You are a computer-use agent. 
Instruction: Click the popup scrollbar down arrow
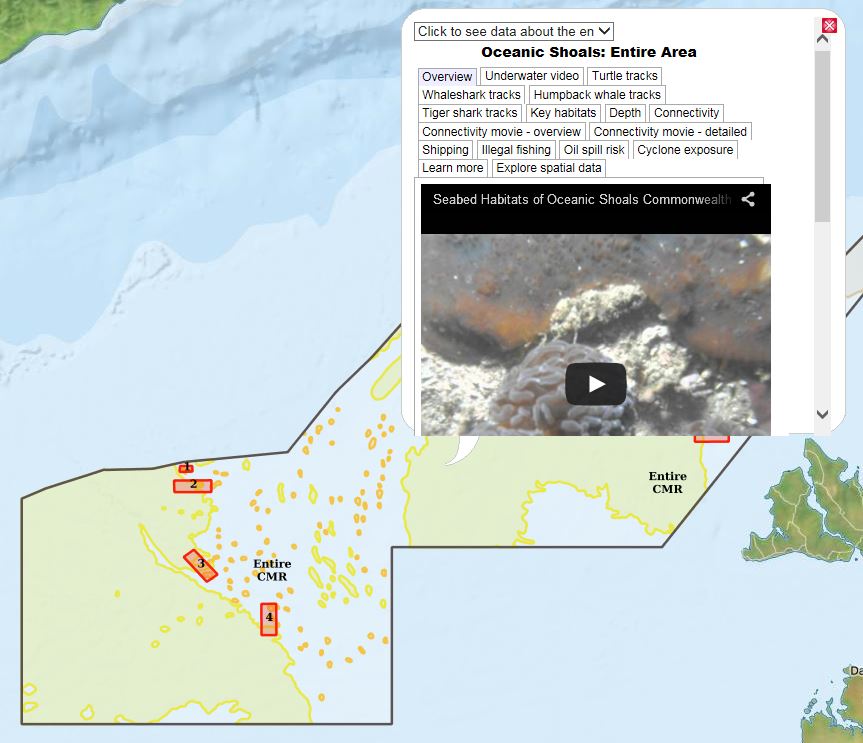822,414
